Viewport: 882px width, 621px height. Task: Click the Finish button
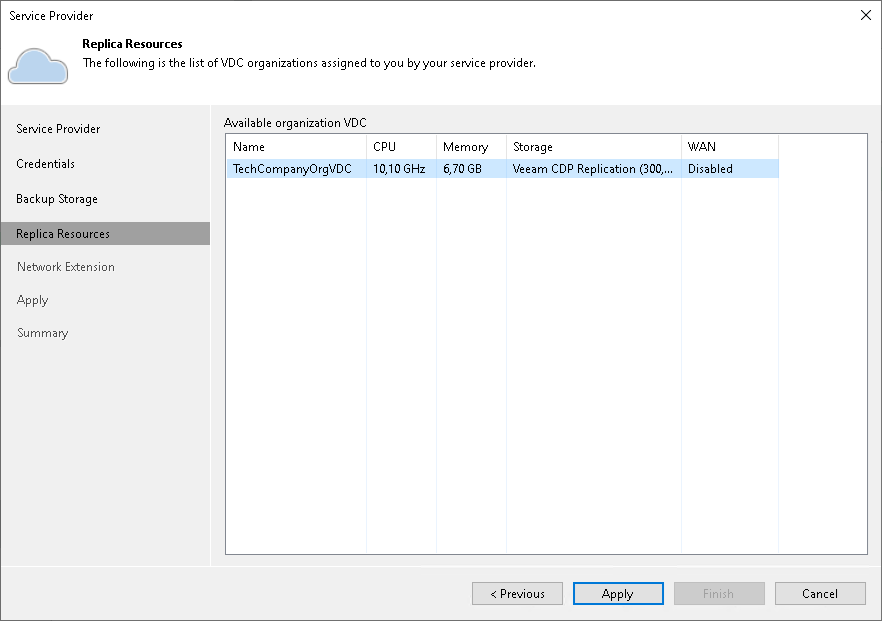(719, 593)
